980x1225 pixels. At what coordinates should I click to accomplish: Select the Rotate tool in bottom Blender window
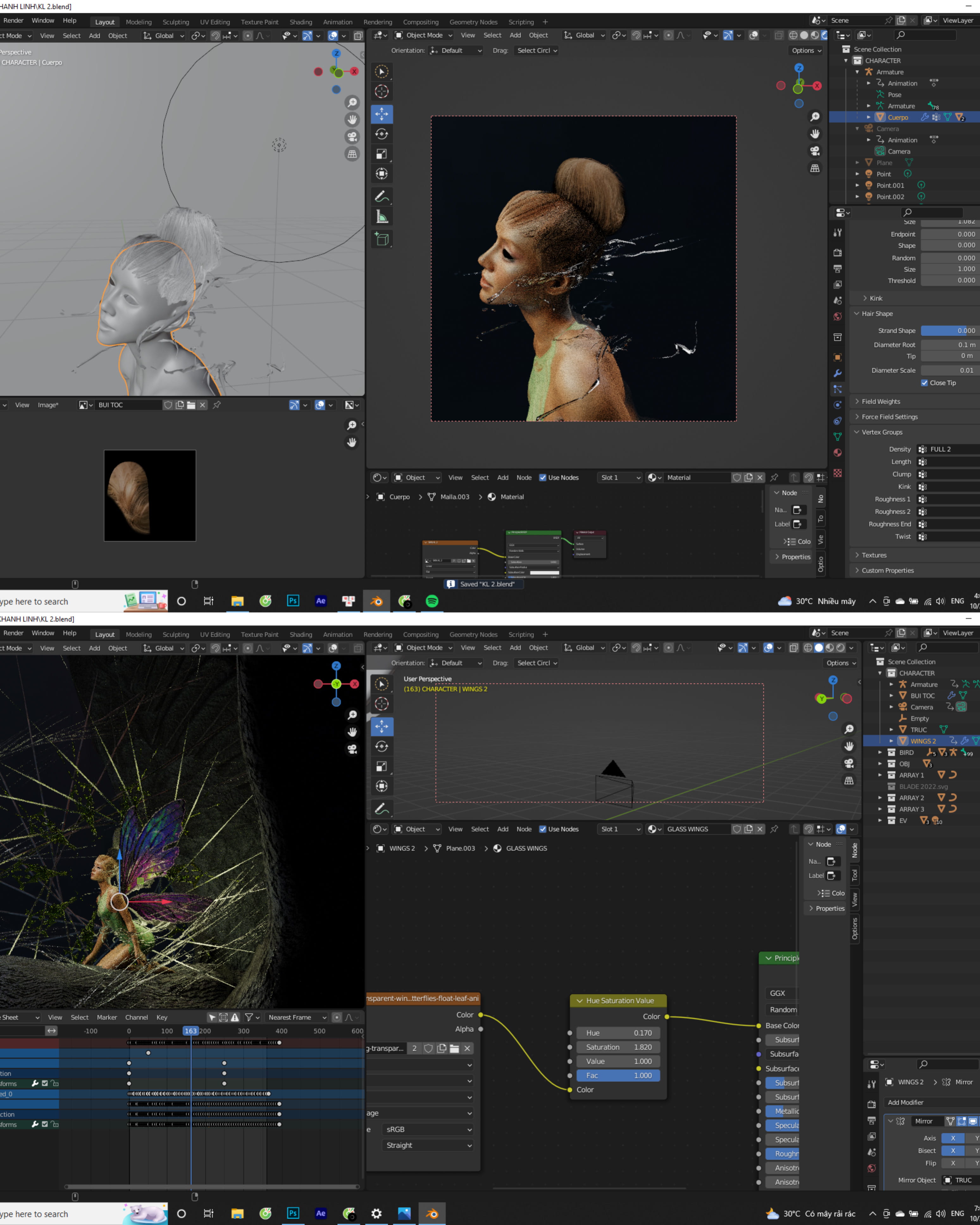382,746
